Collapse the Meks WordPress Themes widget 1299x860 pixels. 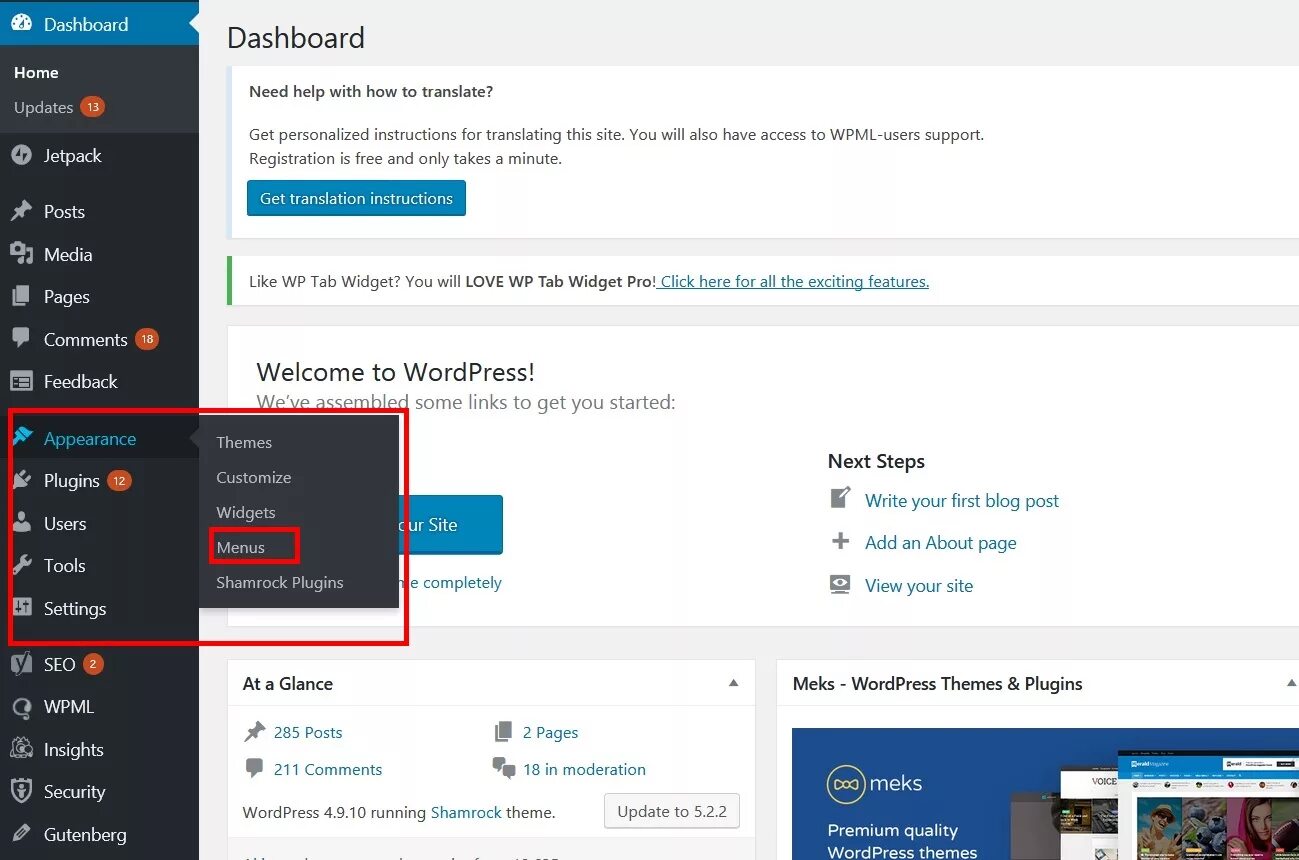click(1291, 683)
